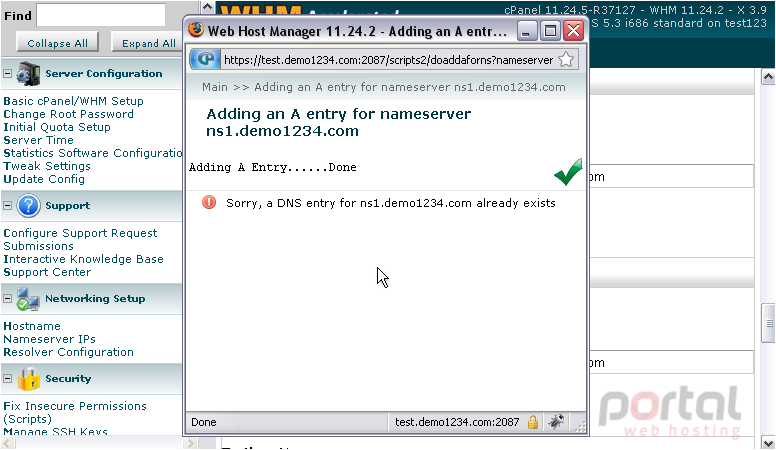Click the Security heading text

tap(68, 379)
